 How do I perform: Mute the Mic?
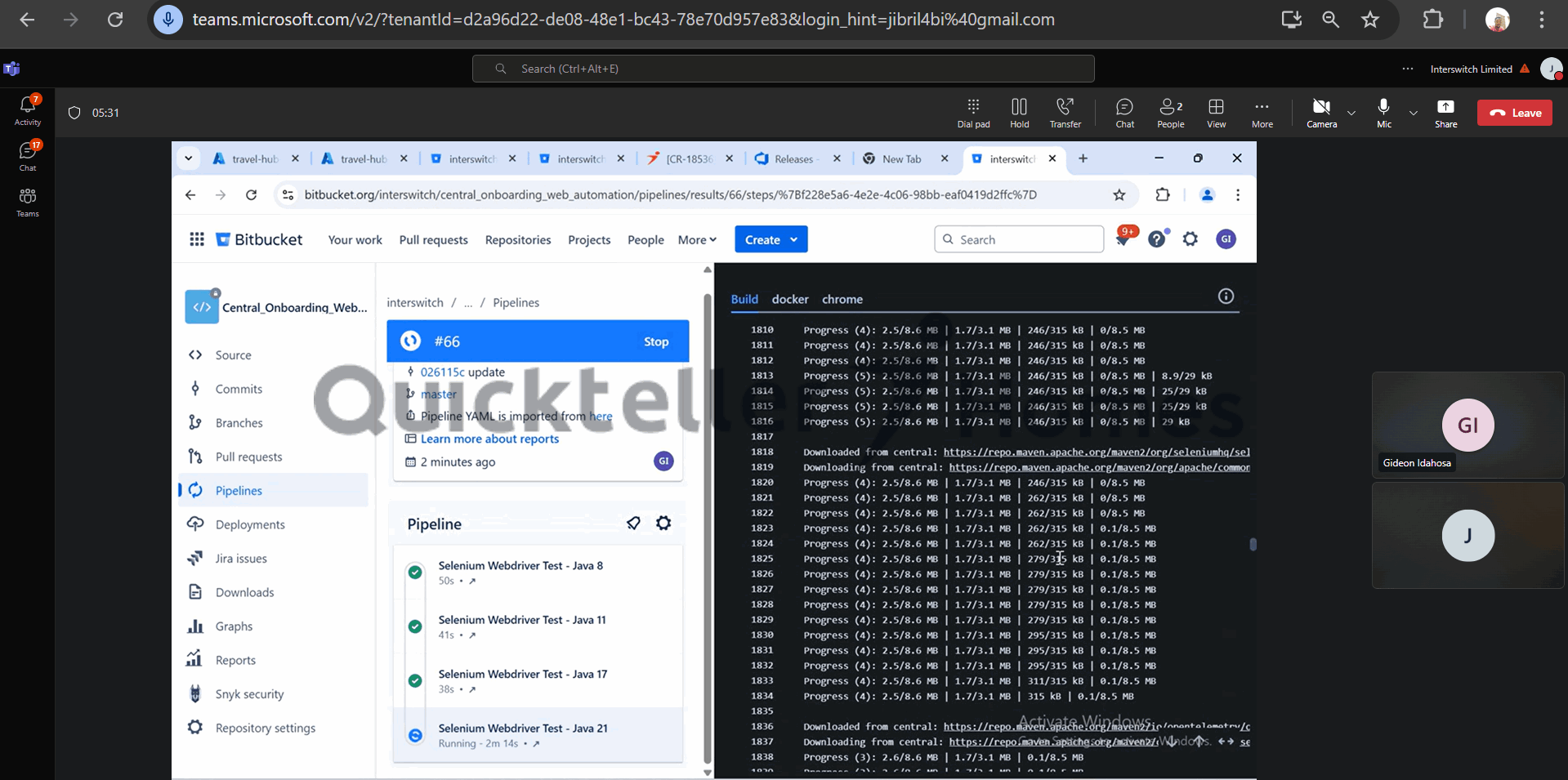click(x=1383, y=113)
